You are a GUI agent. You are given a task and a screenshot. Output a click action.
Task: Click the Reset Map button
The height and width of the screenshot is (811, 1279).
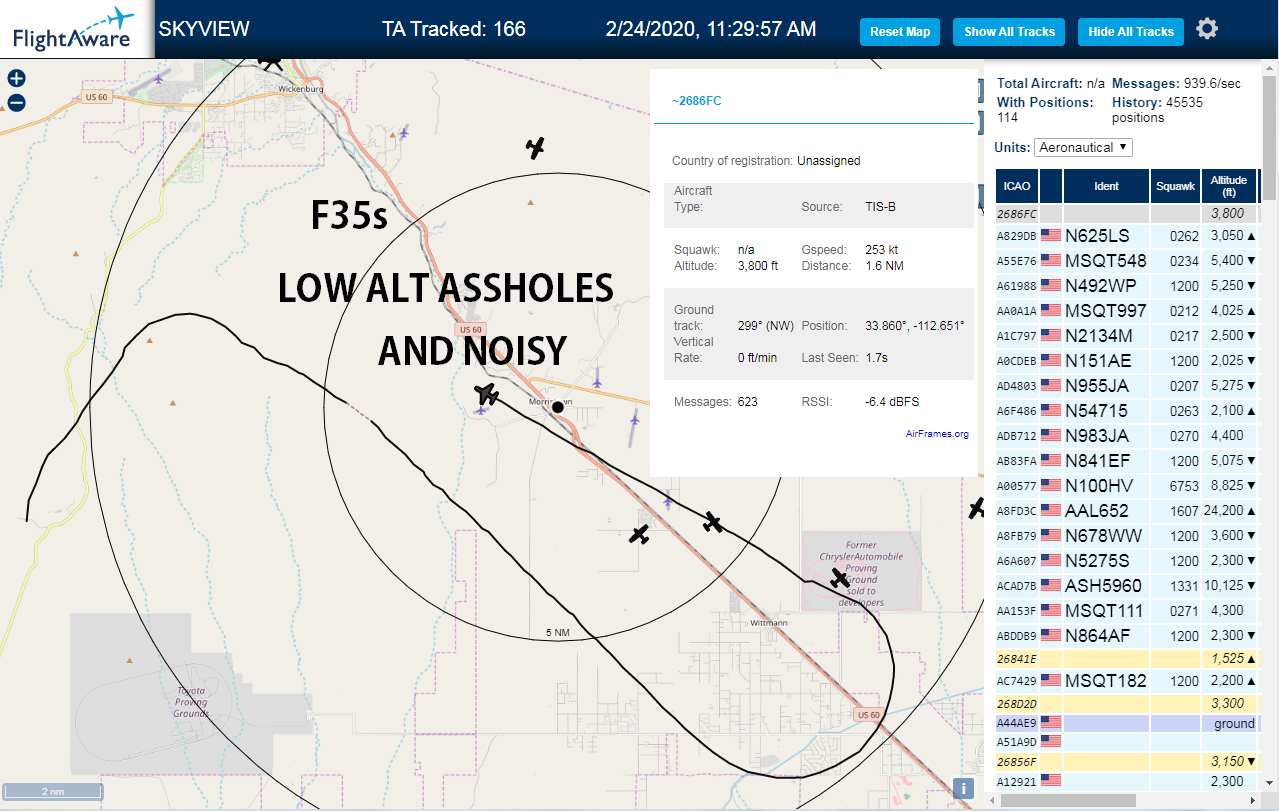[x=900, y=32]
